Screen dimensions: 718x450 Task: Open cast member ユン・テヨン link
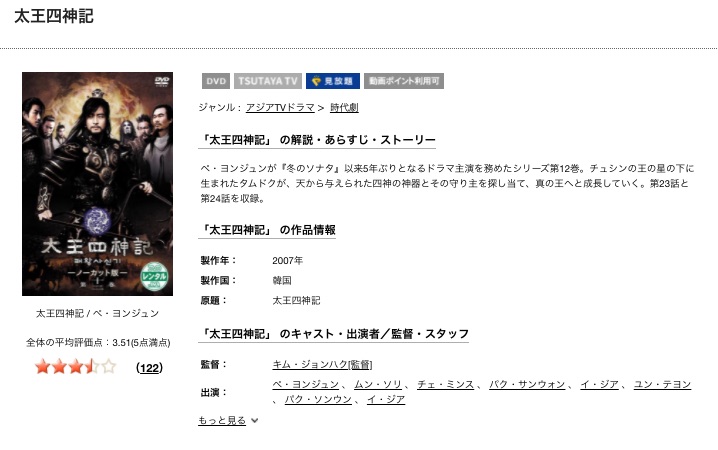662,385
